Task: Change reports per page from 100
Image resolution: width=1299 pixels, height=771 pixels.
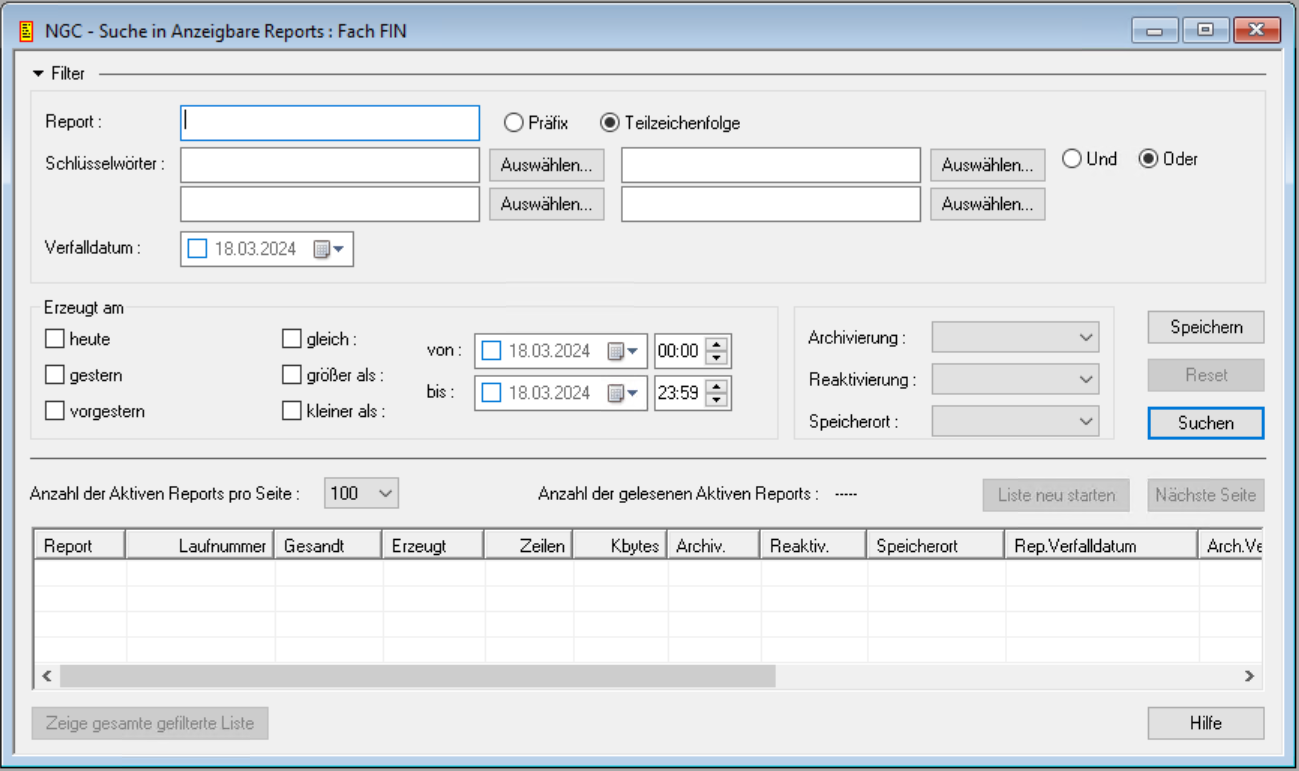Action: [x=360, y=492]
